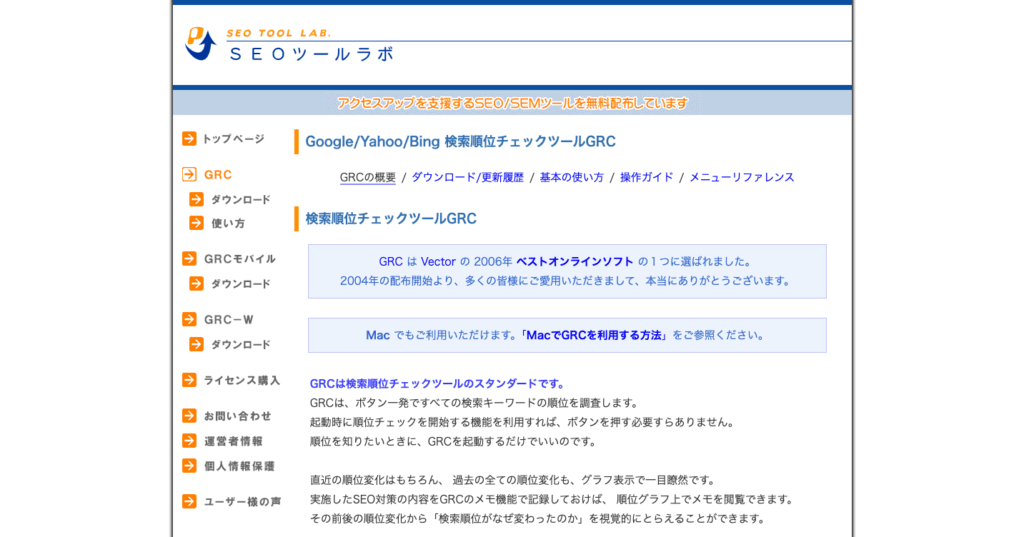Click the heading 検索順位チェックツールGRC
The height and width of the screenshot is (537, 1024).
coord(391,218)
